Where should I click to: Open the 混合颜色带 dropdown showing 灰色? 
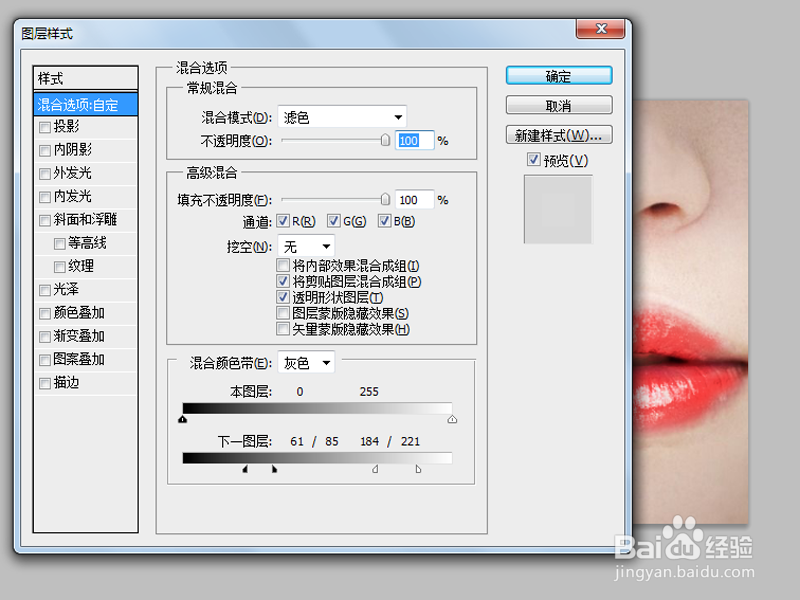306,363
